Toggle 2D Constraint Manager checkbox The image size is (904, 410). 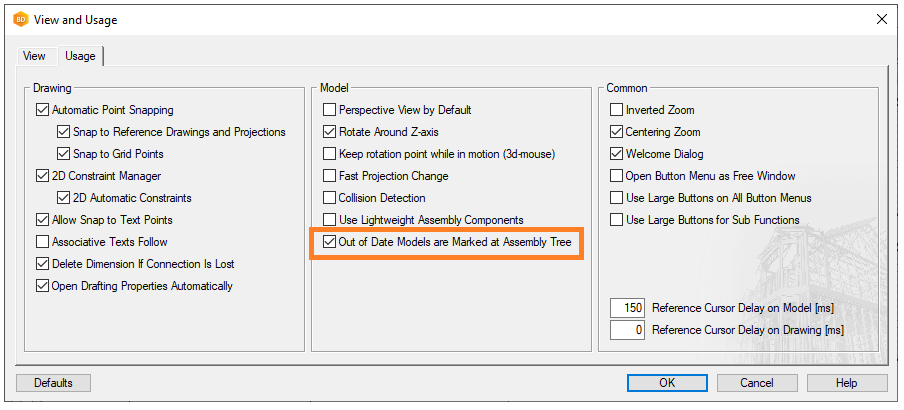click(x=42, y=176)
